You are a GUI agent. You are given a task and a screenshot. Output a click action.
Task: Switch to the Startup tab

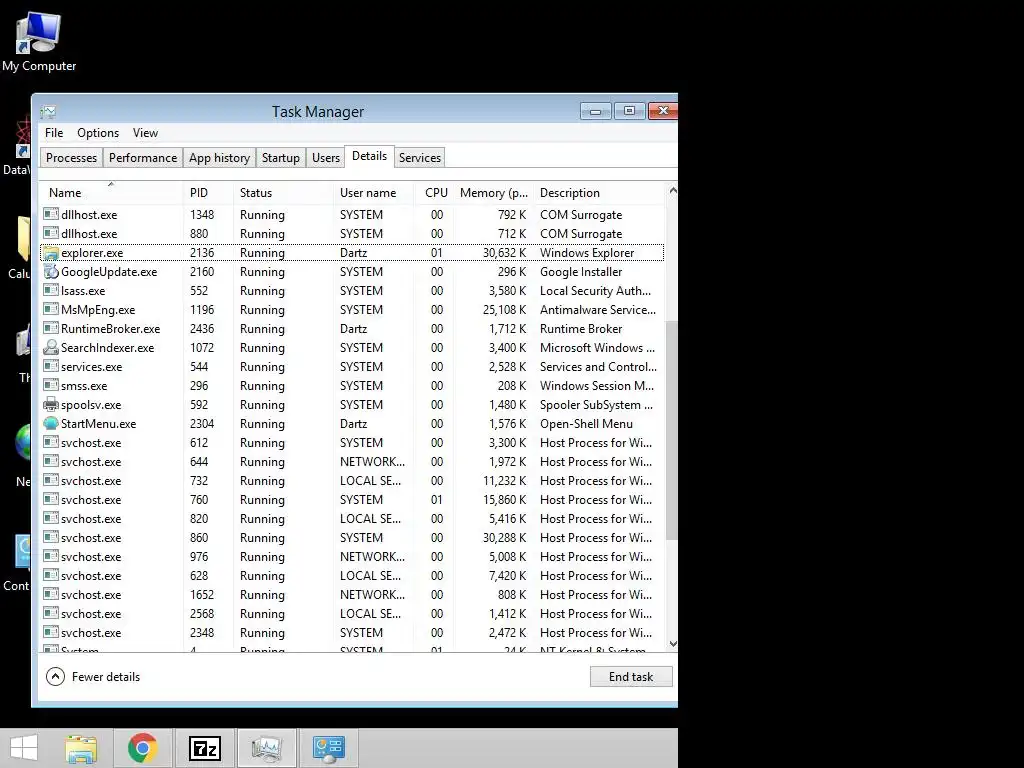coord(281,157)
